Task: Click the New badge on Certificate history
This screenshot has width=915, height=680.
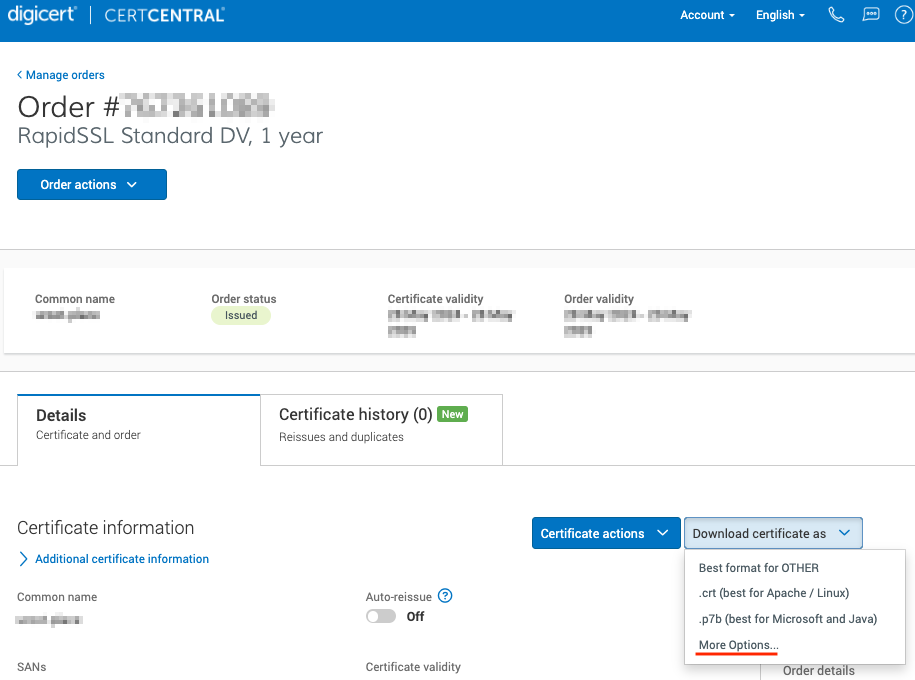Action: [x=452, y=414]
